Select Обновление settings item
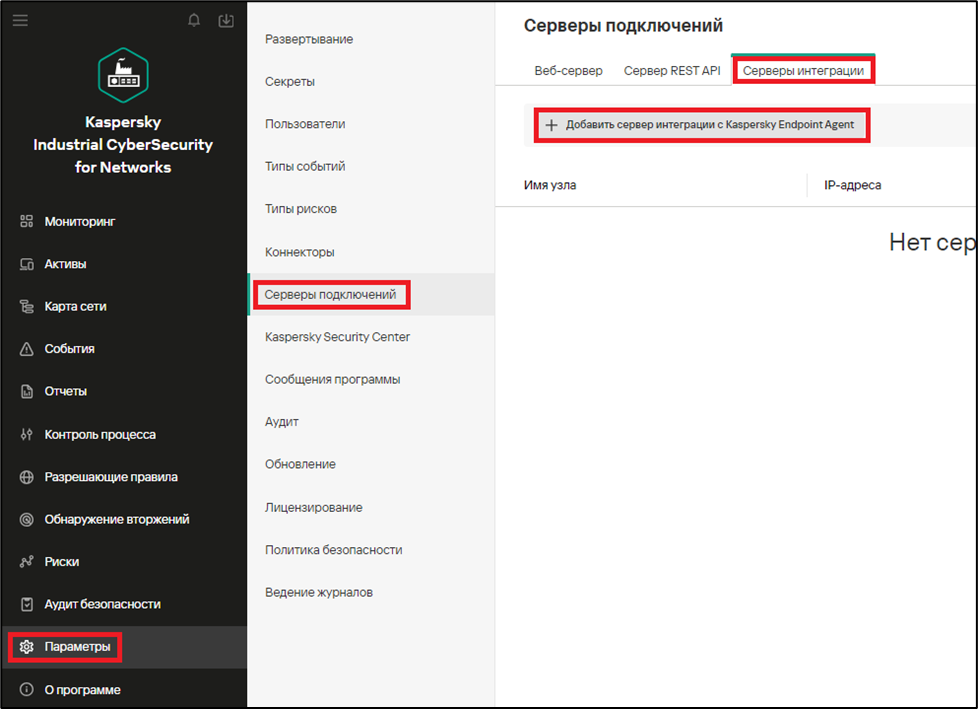Viewport: 978px width, 709px height. pos(300,464)
